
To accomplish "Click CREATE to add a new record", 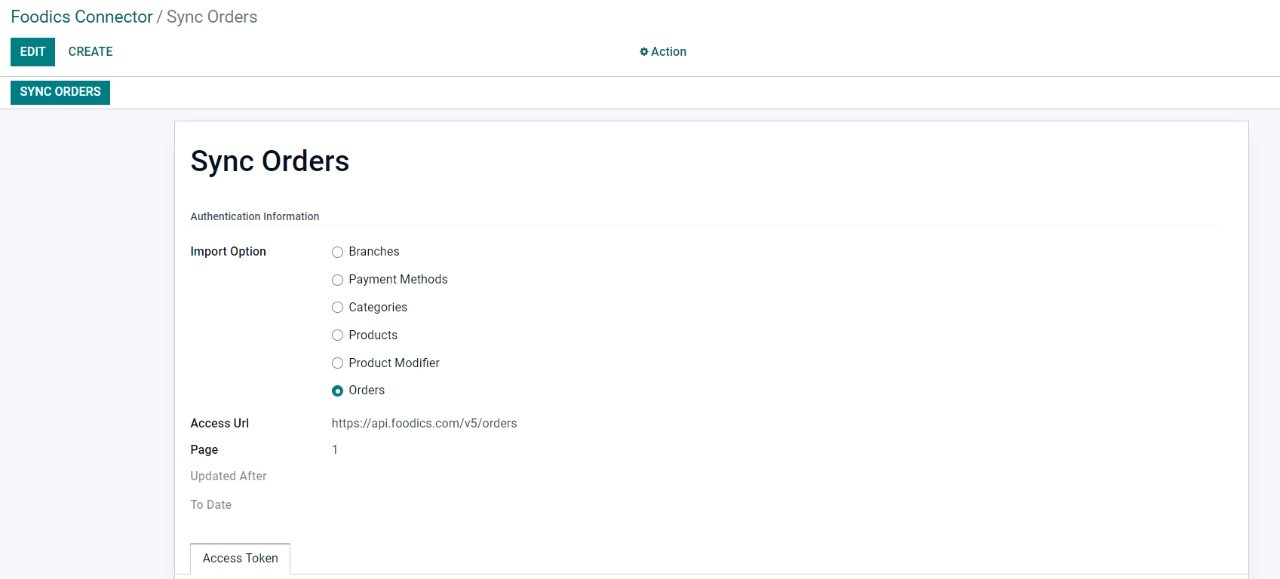I will pos(90,52).
